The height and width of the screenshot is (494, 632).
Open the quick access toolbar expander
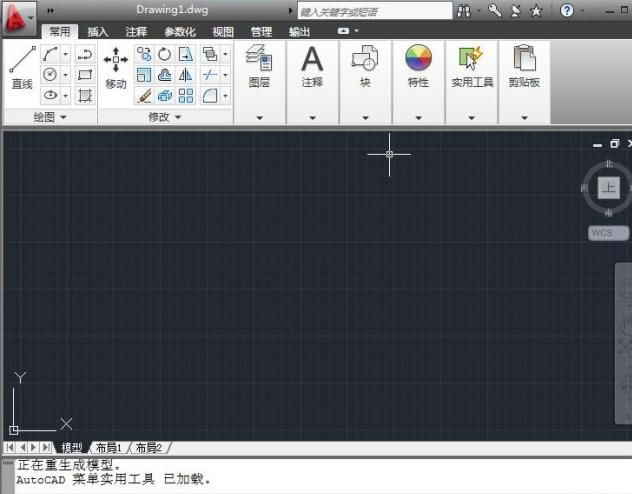coord(50,10)
